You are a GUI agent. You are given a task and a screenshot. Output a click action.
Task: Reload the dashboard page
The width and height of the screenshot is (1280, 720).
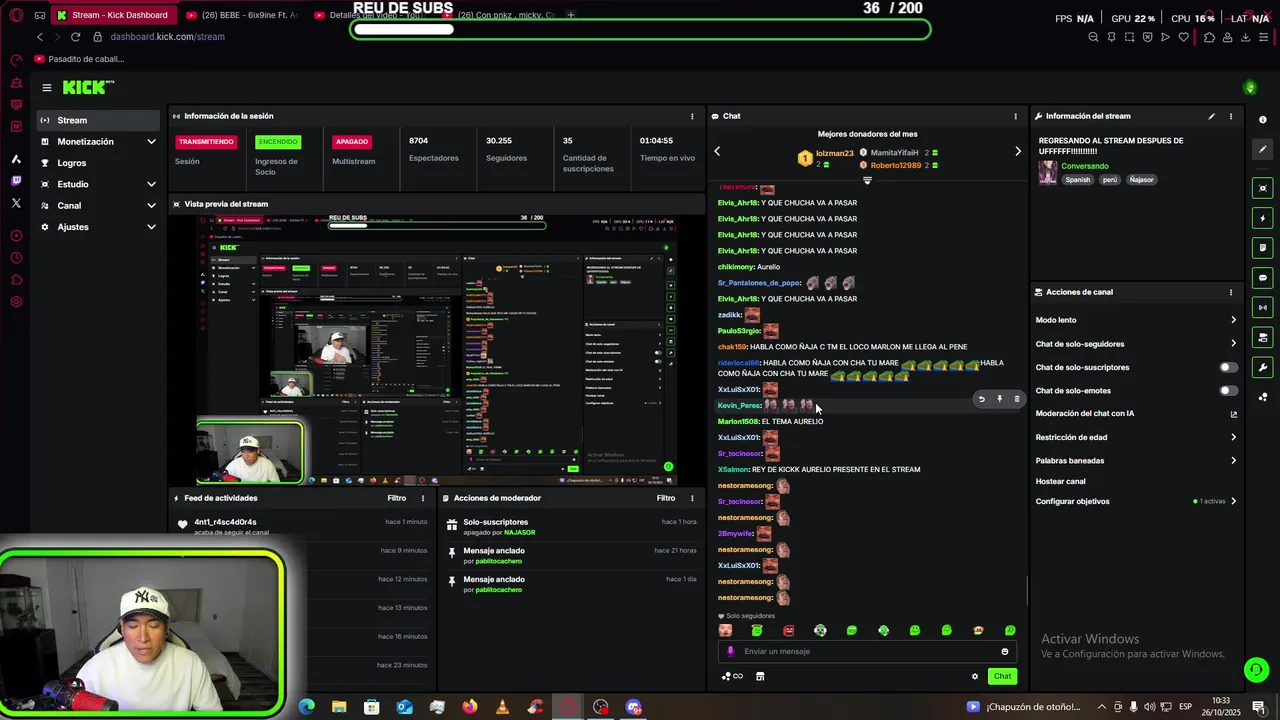point(75,37)
